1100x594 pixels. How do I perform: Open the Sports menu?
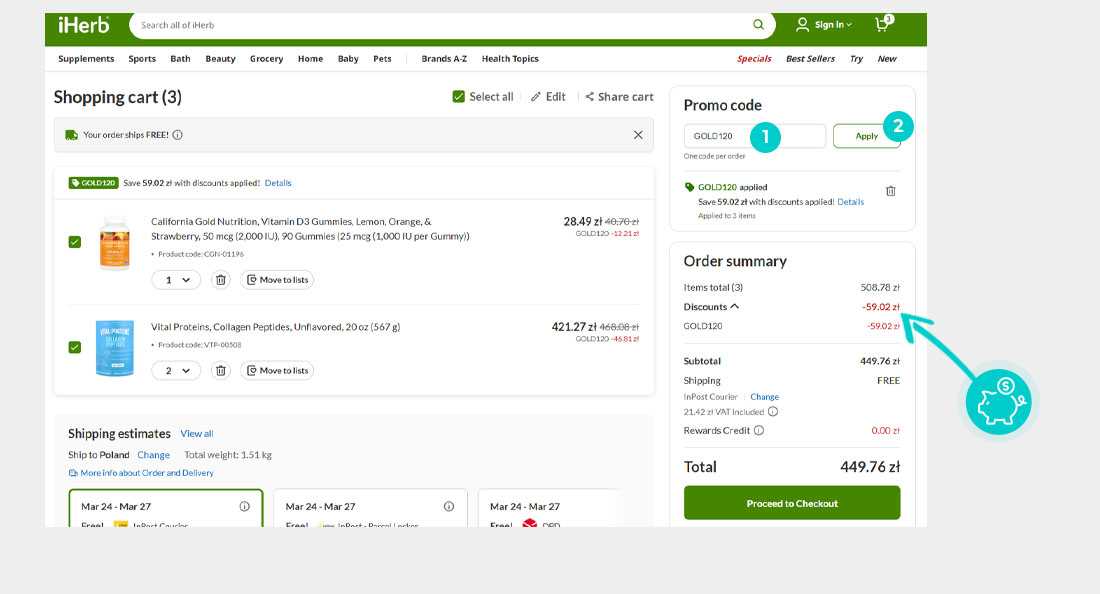click(x=142, y=59)
